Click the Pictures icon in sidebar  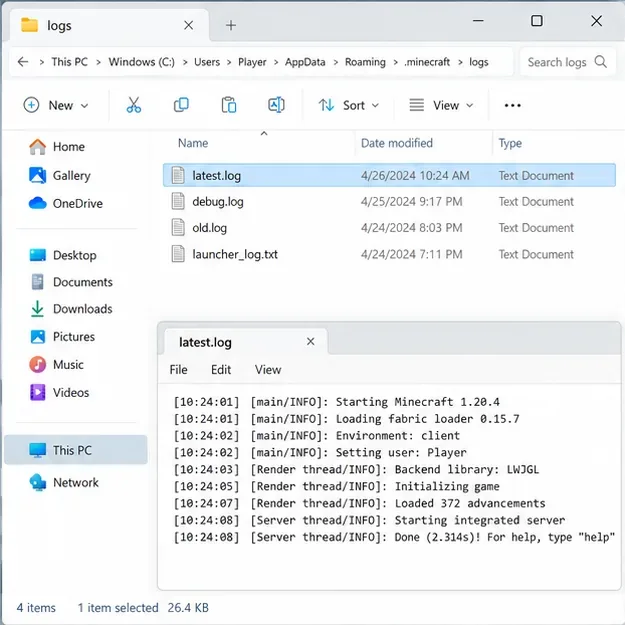pos(38,337)
